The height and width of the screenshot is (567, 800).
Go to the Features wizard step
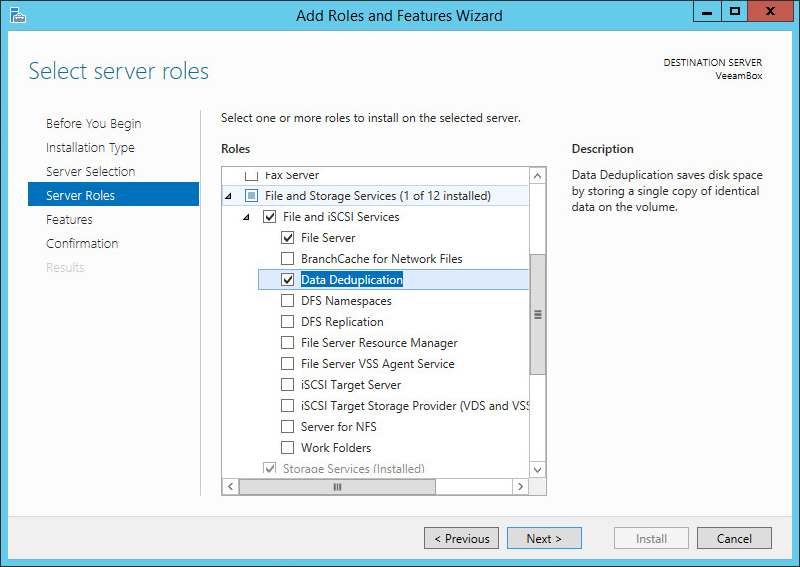(x=69, y=219)
